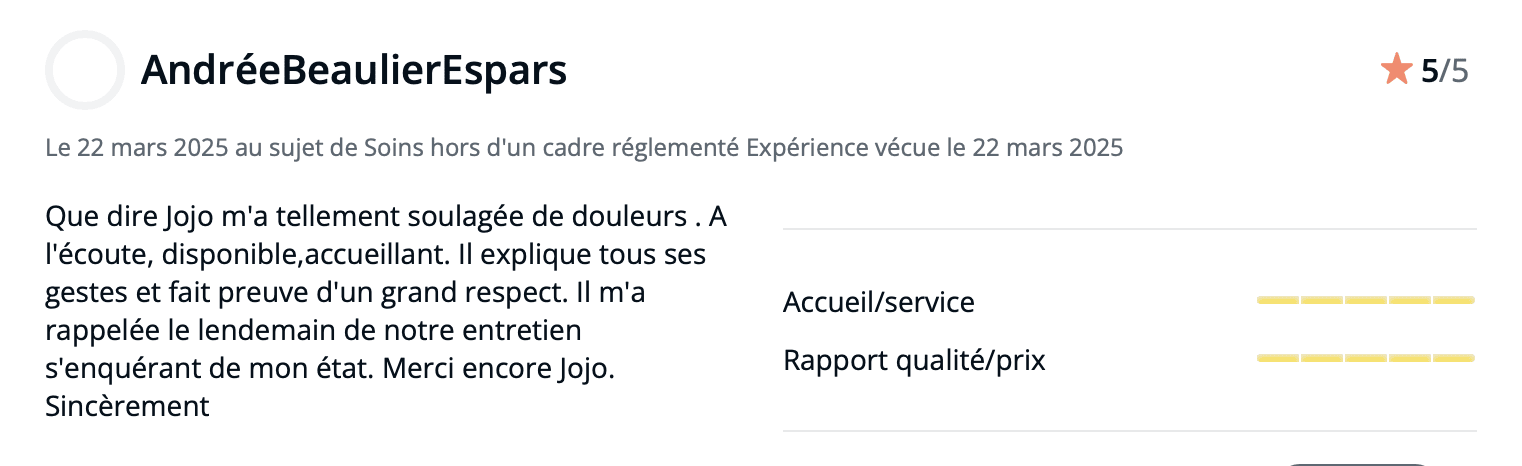Click the Rapport qualité/prix rating bar
Screen dimensions: 1522x466
(x=1366, y=358)
